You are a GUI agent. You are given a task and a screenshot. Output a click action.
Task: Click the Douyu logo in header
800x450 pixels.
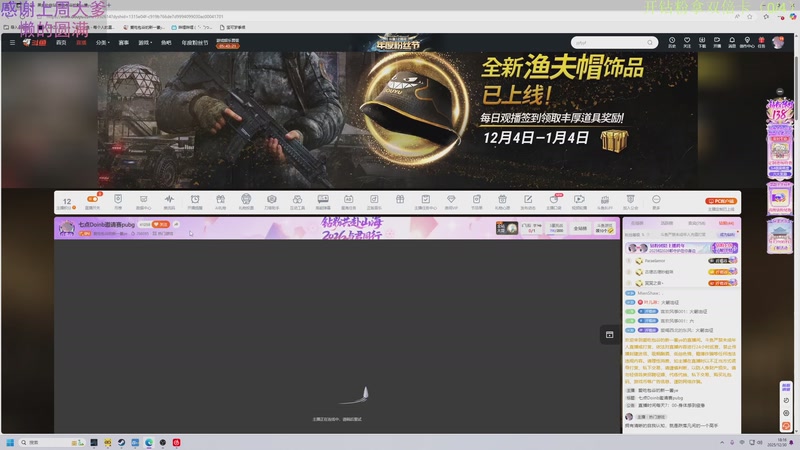pos(35,43)
